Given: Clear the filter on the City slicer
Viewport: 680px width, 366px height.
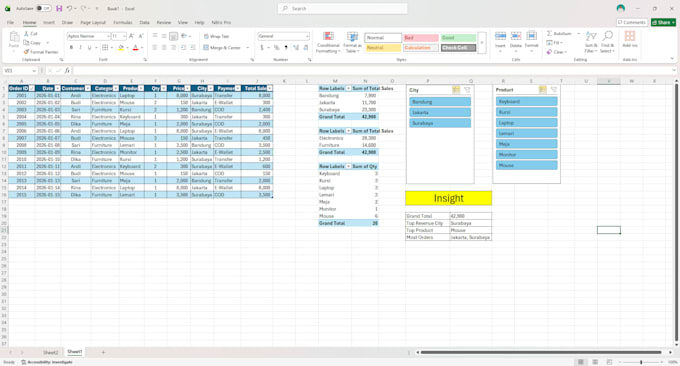Looking at the screenshot, I should (467, 90).
